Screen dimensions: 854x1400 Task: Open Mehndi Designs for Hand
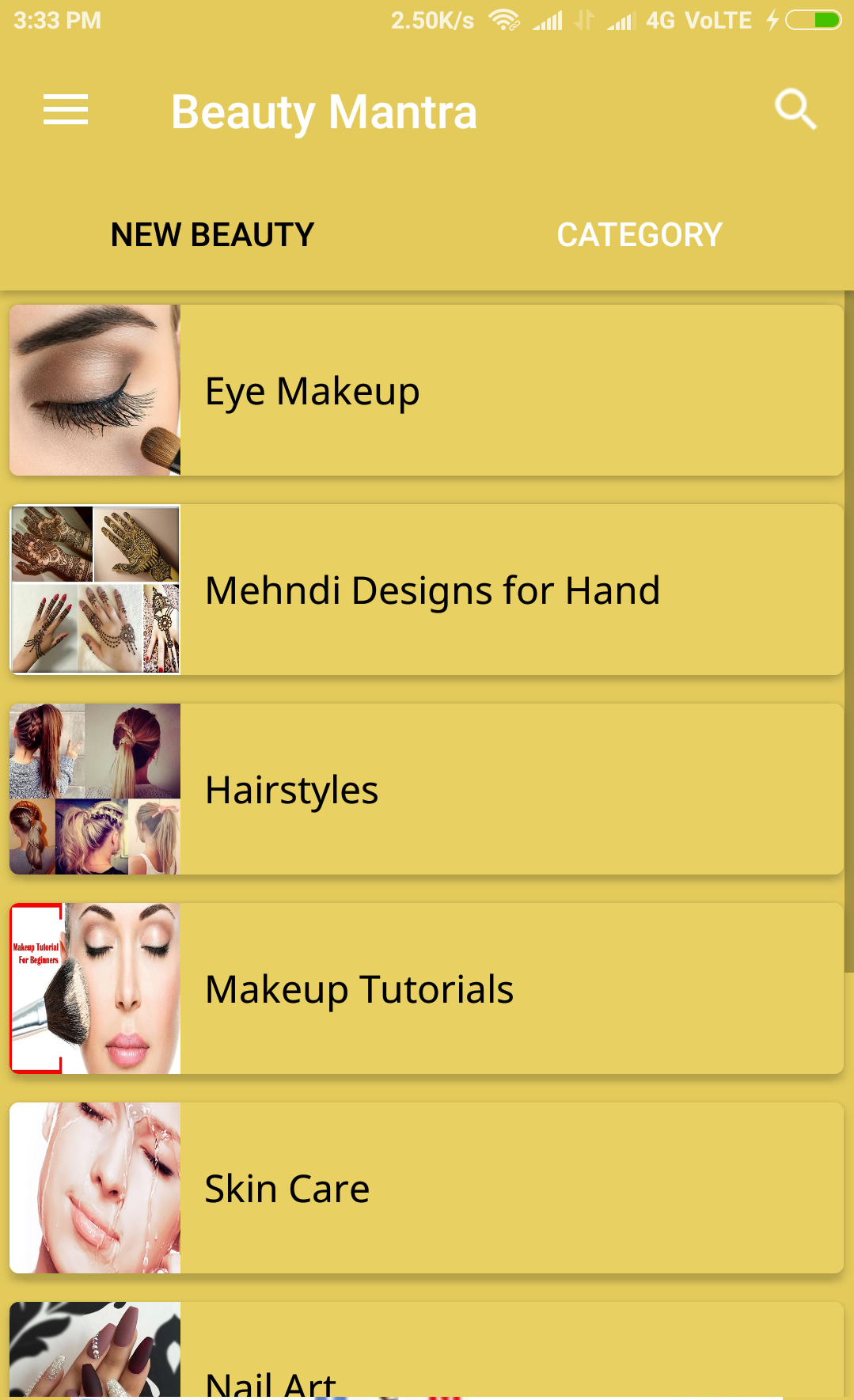tap(427, 590)
